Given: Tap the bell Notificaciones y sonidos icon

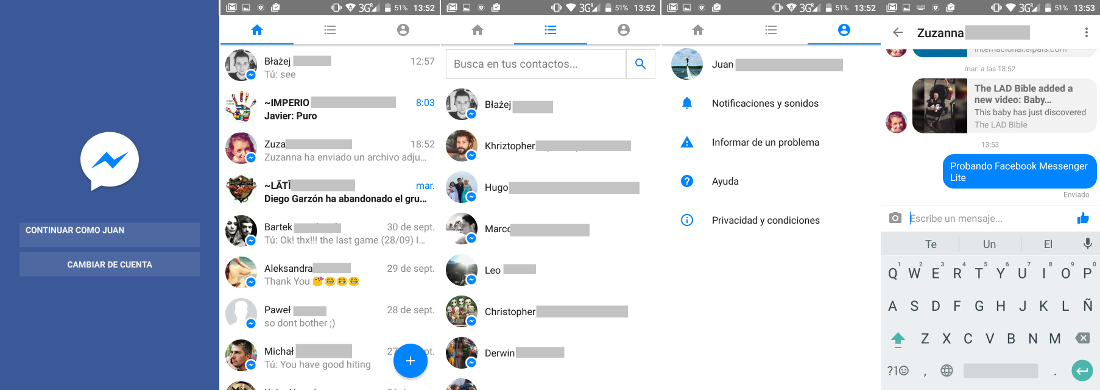Looking at the screenshot, I should 687,103.
